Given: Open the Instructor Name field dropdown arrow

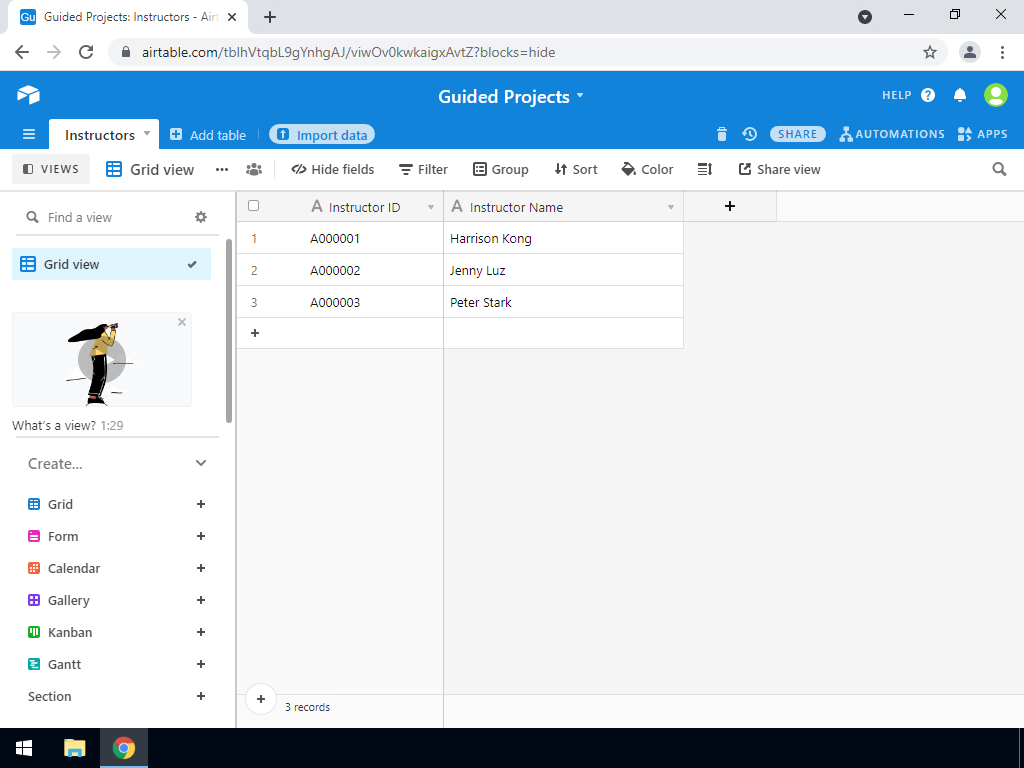Looking at the screenshot, I should [x=671, y=207].
